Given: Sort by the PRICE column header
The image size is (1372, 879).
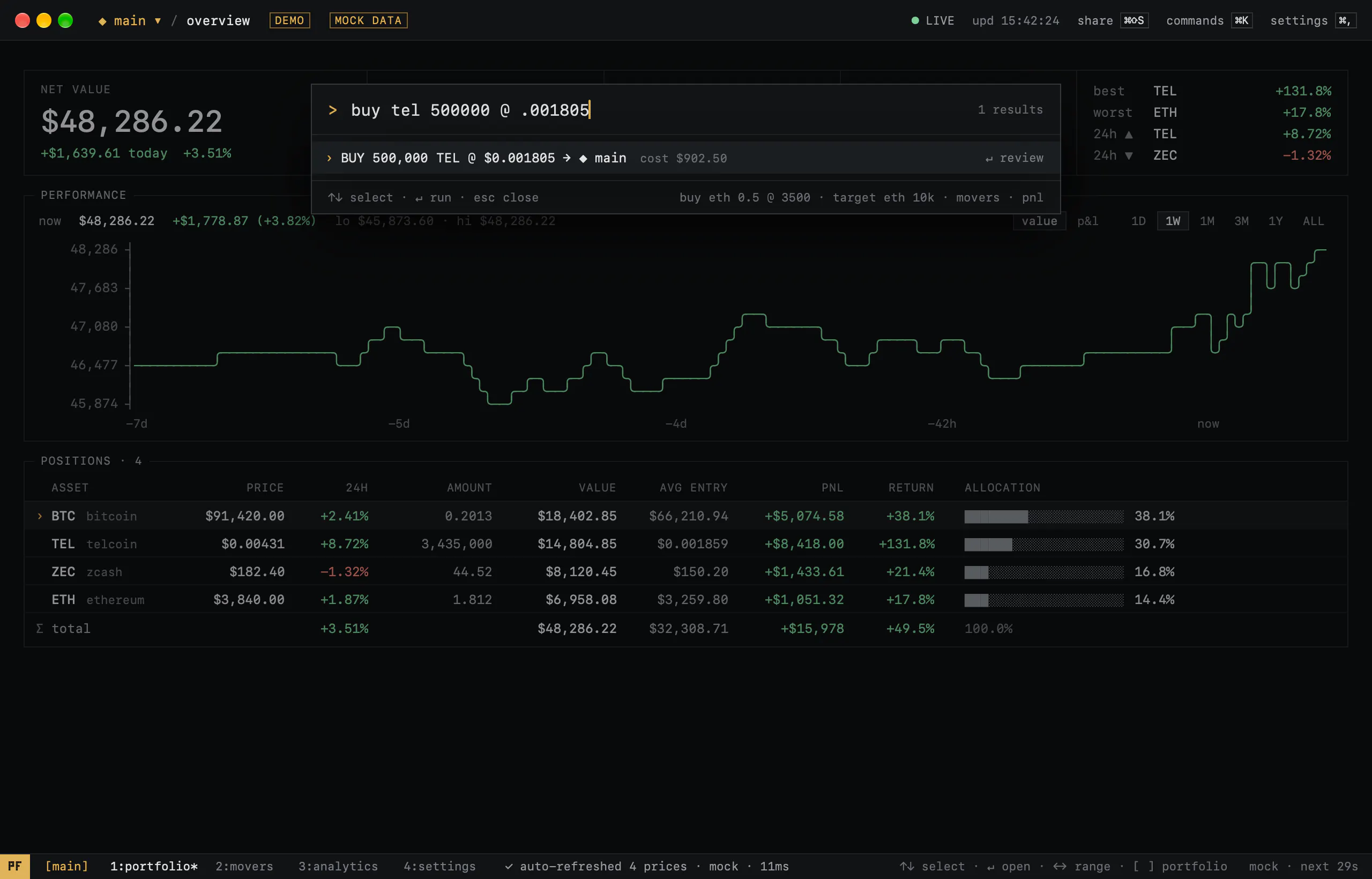Looking at the screenshot, I should pos(265,488).
